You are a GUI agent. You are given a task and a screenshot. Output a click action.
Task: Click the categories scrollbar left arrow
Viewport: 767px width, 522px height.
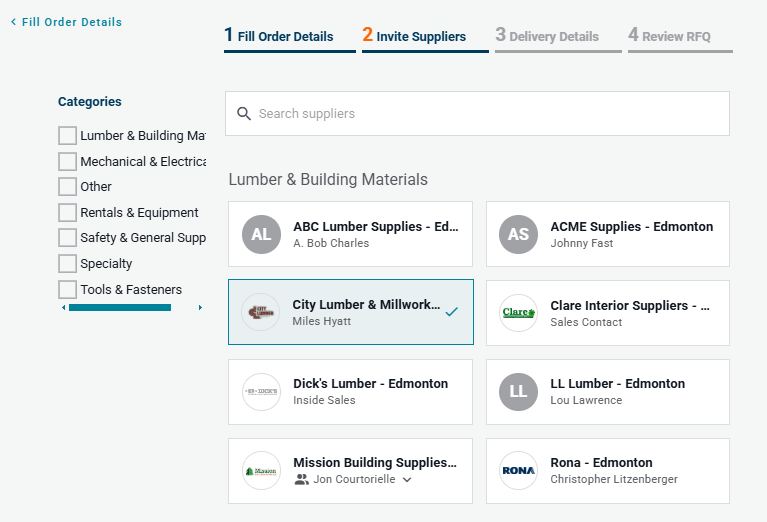64,307
